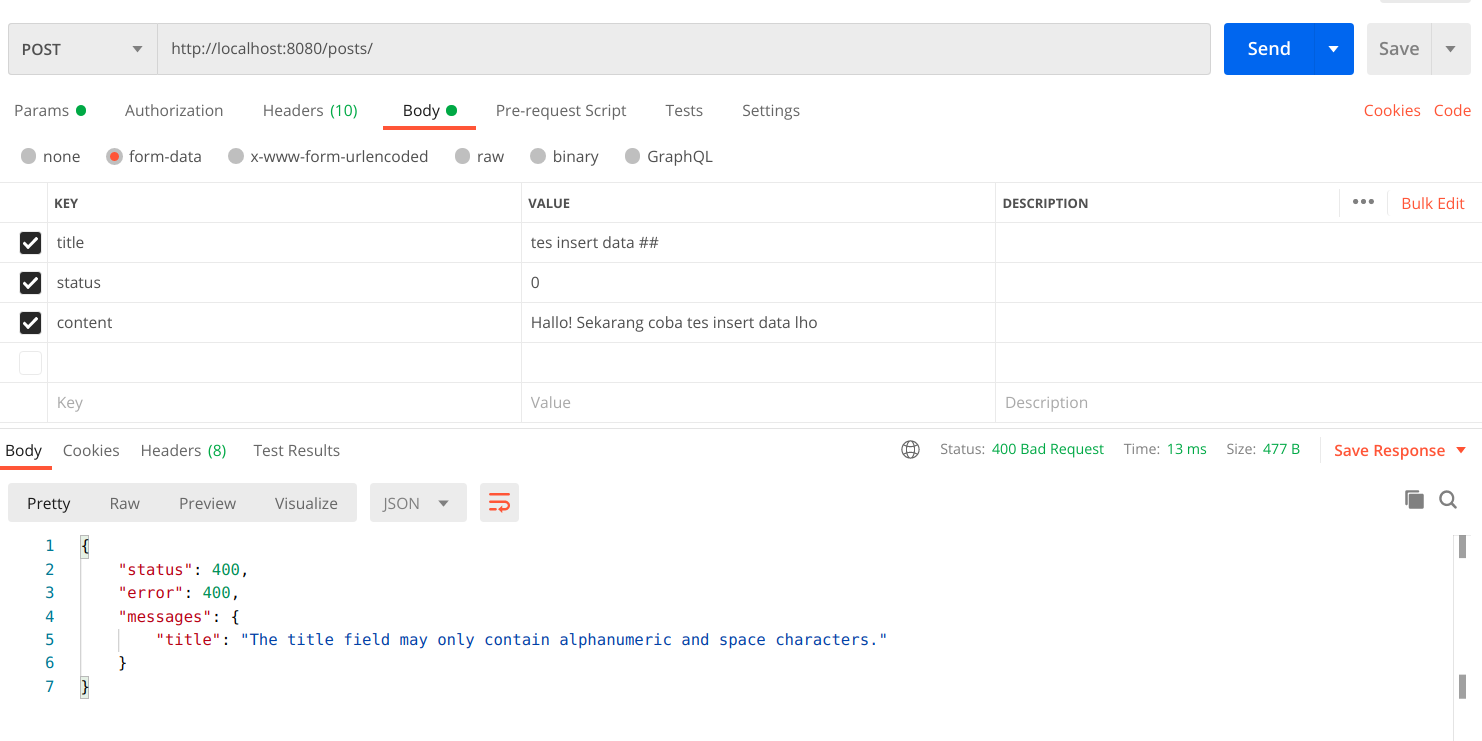
Task: Open search in the response body
Action: point(1448,500)
